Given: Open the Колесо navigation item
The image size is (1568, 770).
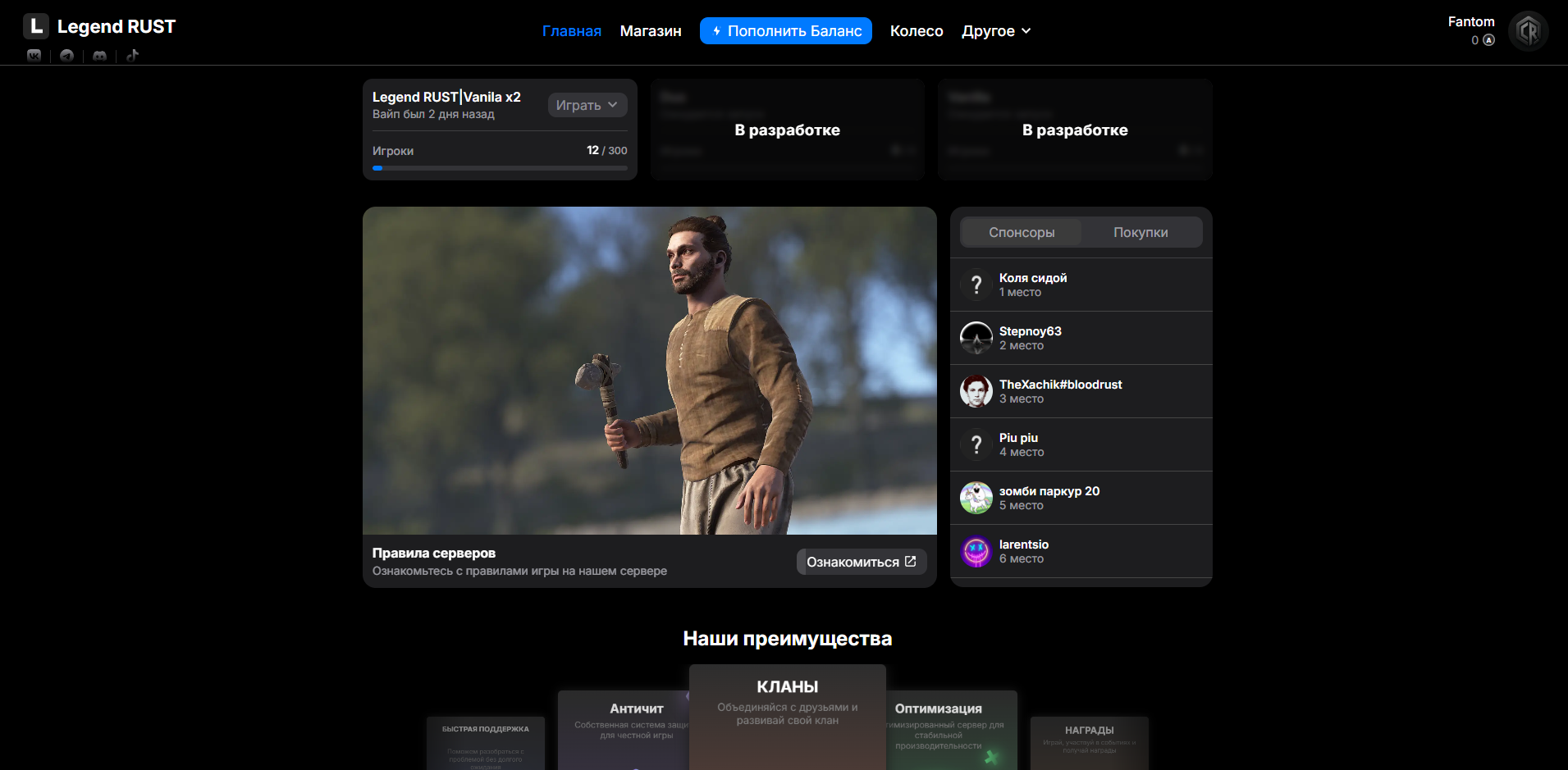Looking at the screenshot, I should point(917,31).
